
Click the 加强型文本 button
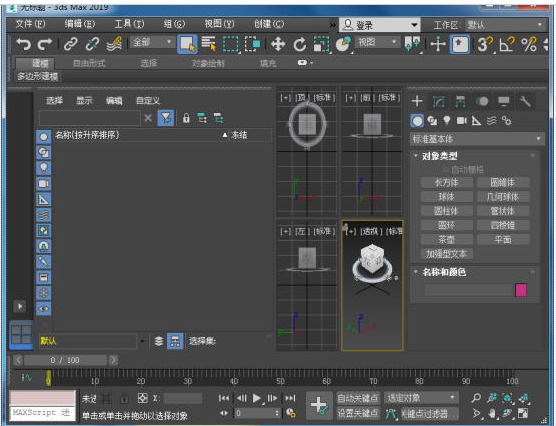click(x=446, y=254)
